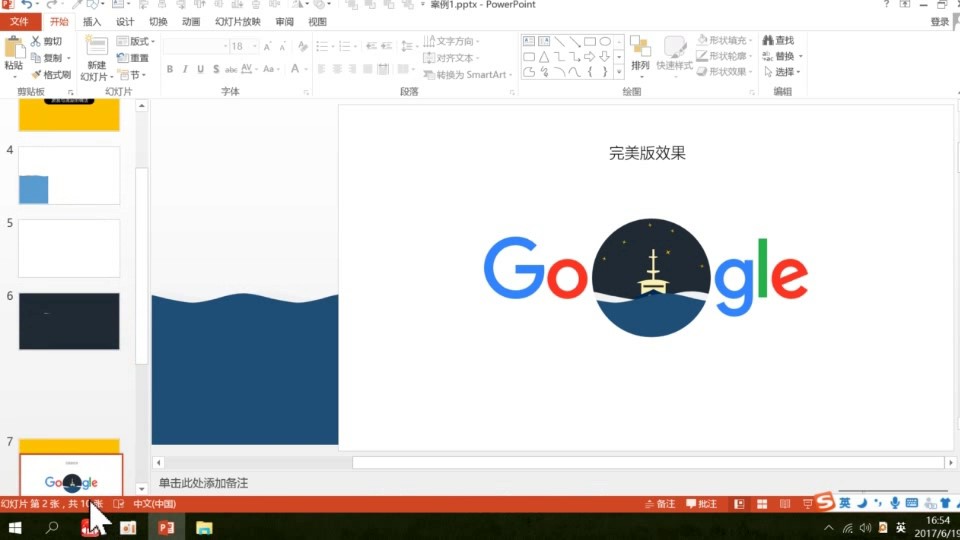Toggle numbered list
The height and width of the screenshot is (540, 960).
pyautogui.click(x=347, y=47)
